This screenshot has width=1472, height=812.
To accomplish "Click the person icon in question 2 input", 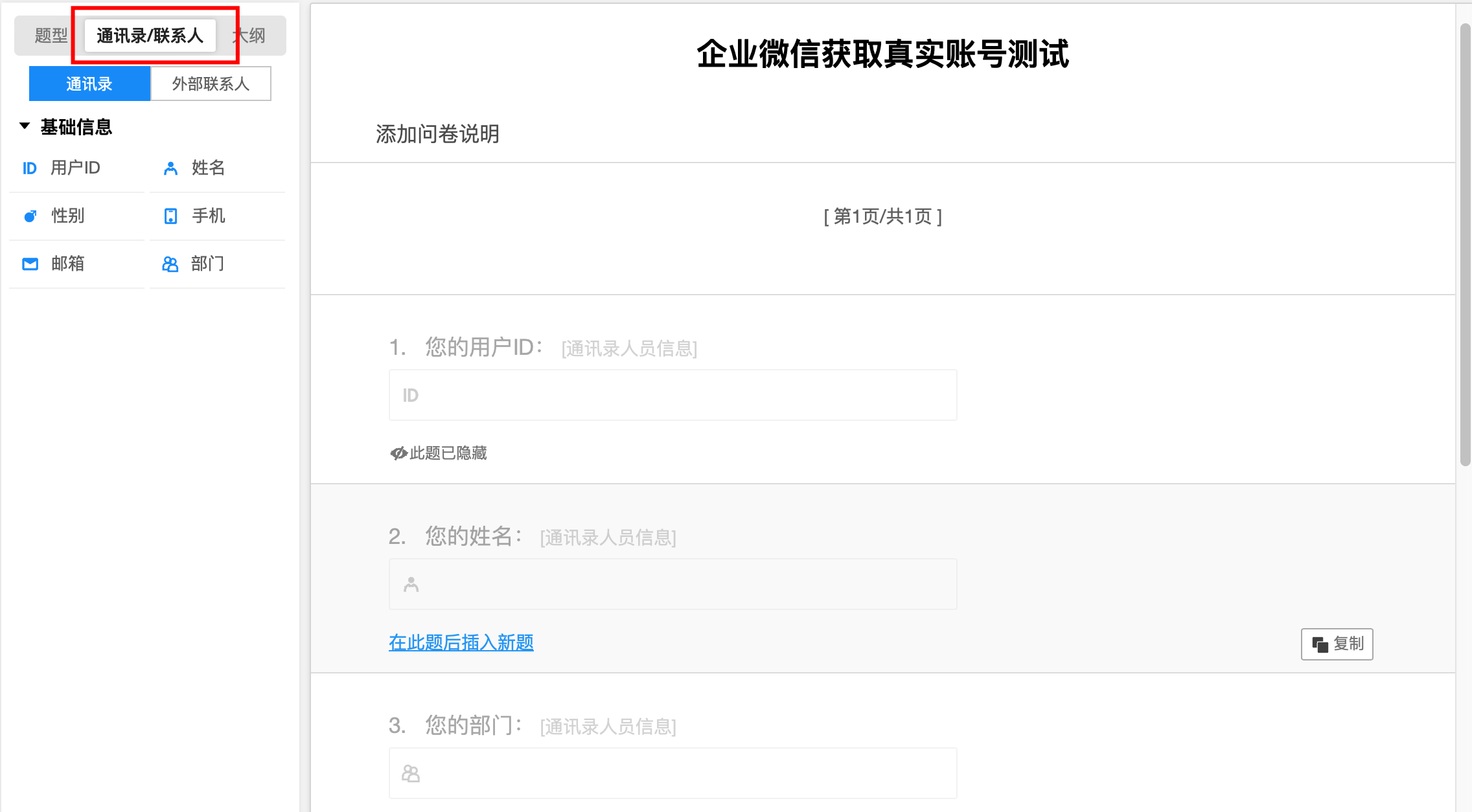I will pos(411,584).
